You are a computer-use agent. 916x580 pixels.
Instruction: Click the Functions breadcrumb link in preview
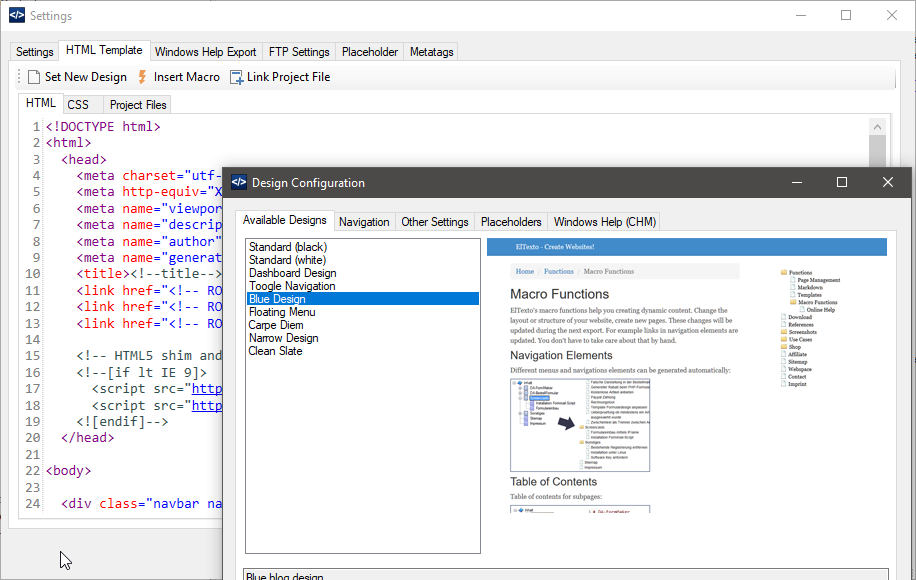[x=559, y=272]
